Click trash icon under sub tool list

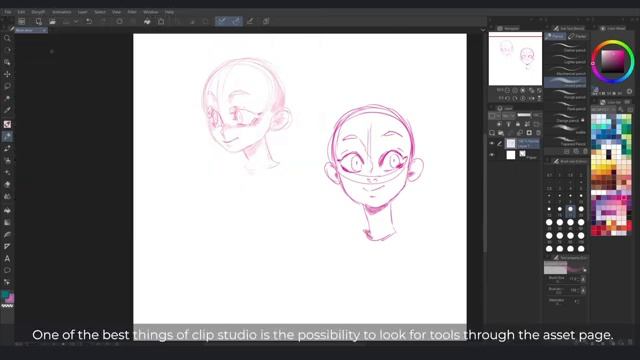coord(585,151)
